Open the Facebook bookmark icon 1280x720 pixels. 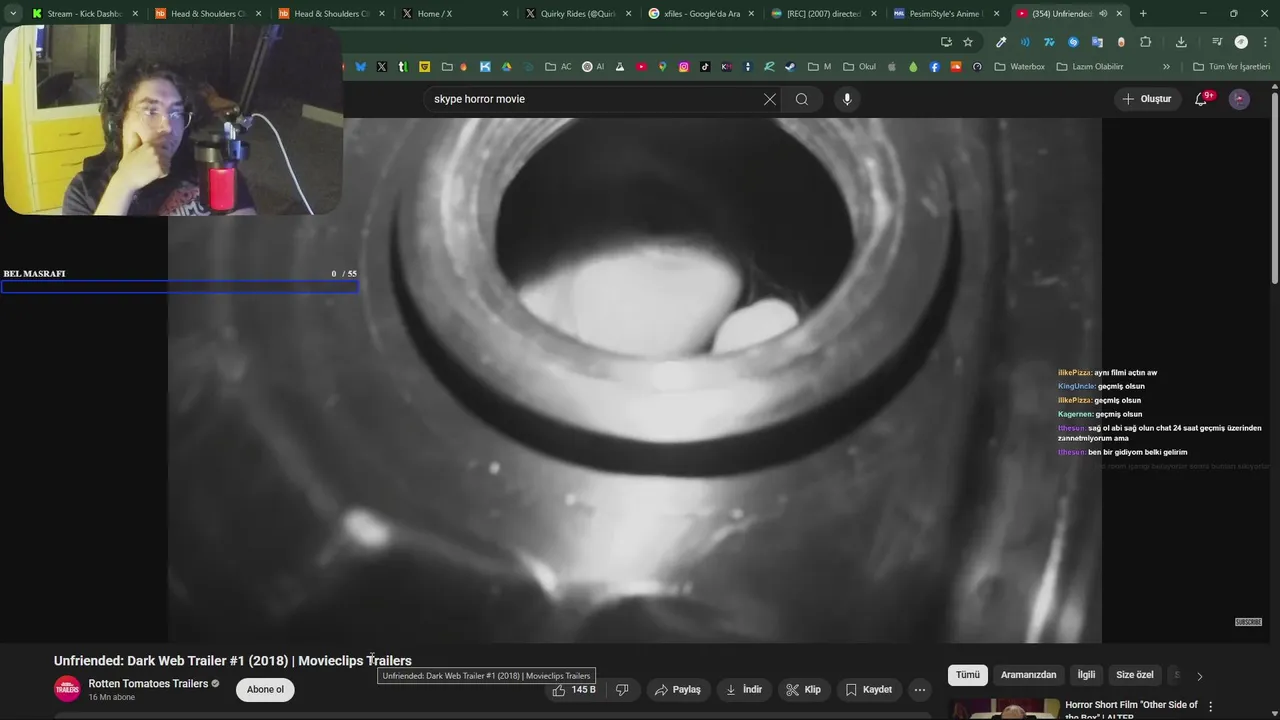[x=934, y=67]
